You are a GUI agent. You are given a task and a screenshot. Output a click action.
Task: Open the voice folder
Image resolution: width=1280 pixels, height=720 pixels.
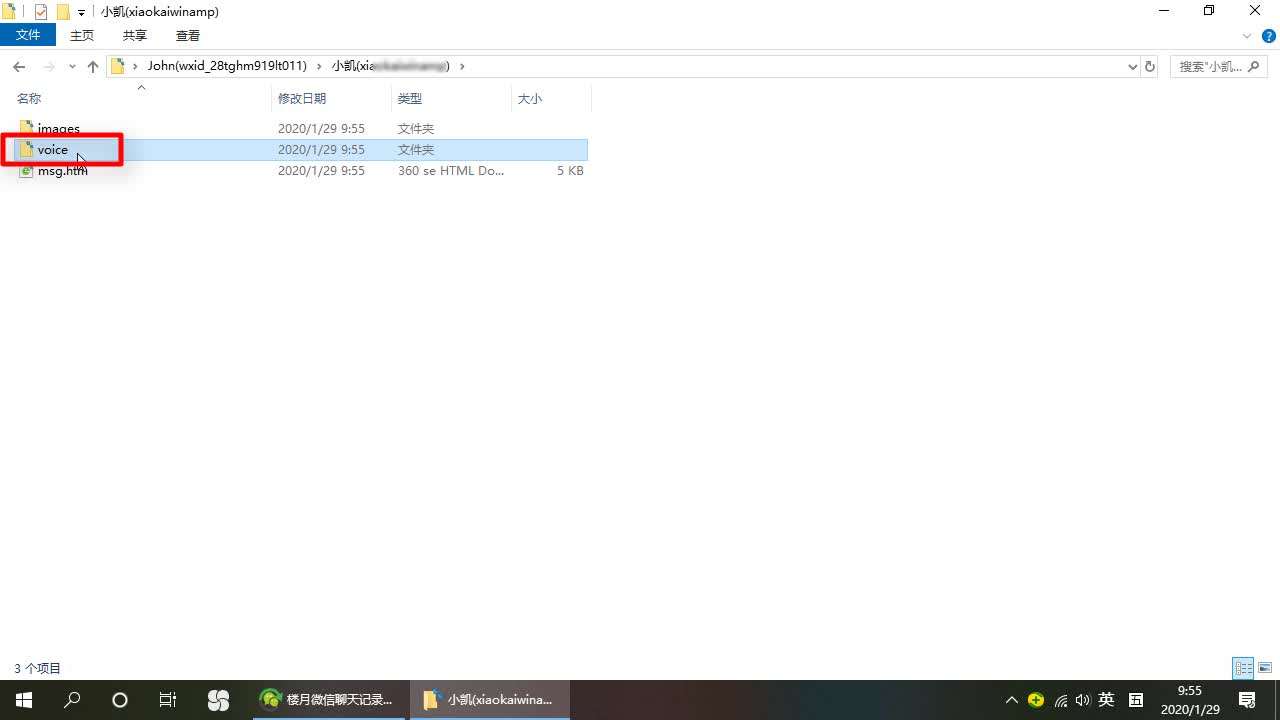tap(53, 150)
